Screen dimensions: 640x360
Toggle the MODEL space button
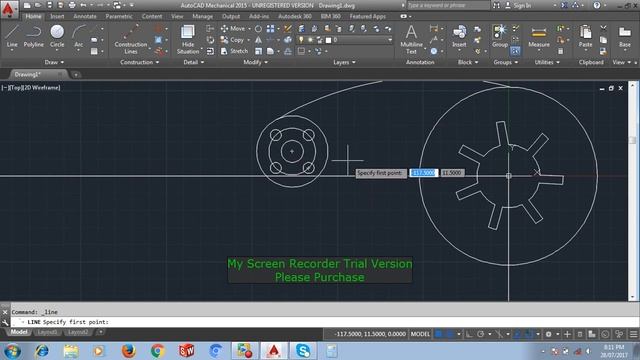(x=420, y=334)
